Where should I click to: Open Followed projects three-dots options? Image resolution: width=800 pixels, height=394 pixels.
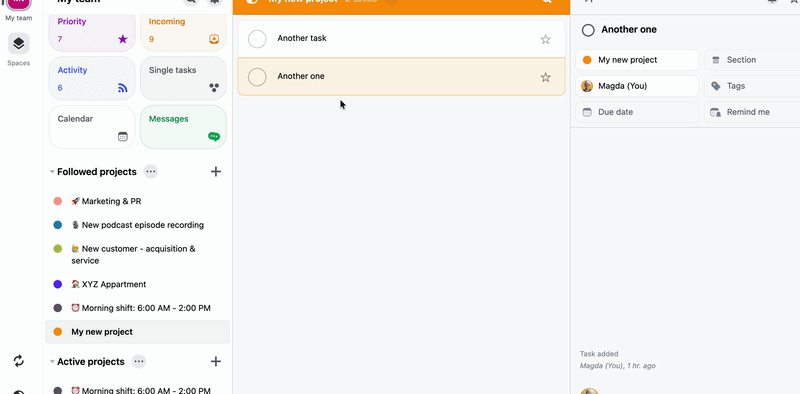pos(151,171)
